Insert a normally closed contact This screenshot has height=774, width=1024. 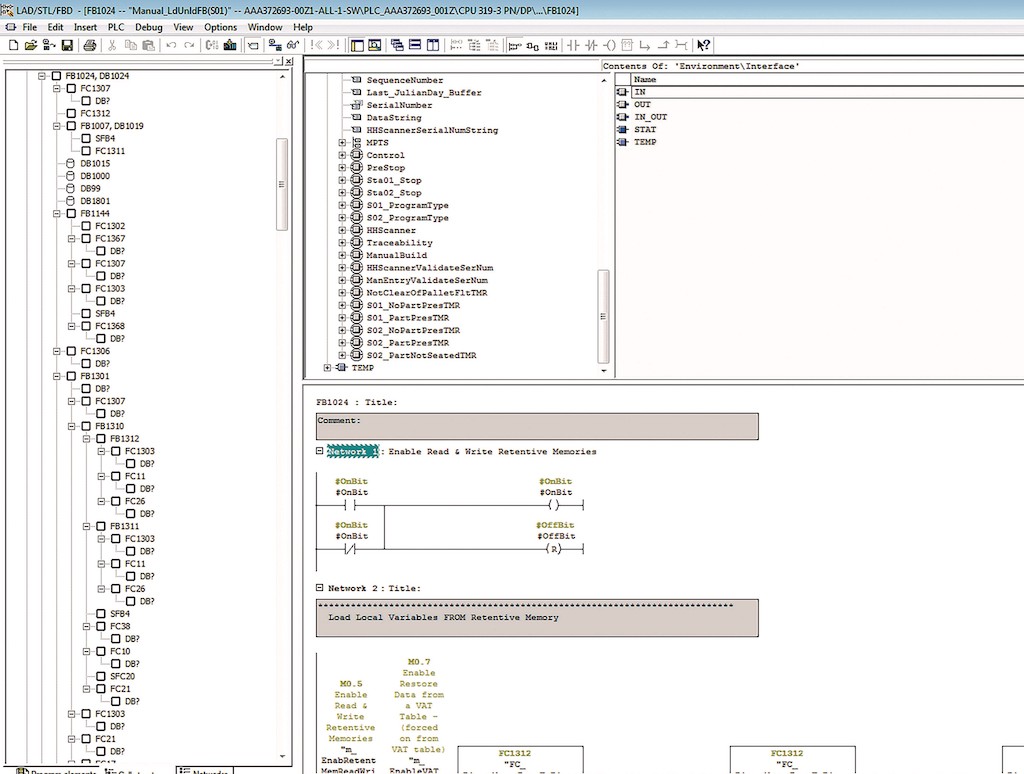tap(591, 45)
